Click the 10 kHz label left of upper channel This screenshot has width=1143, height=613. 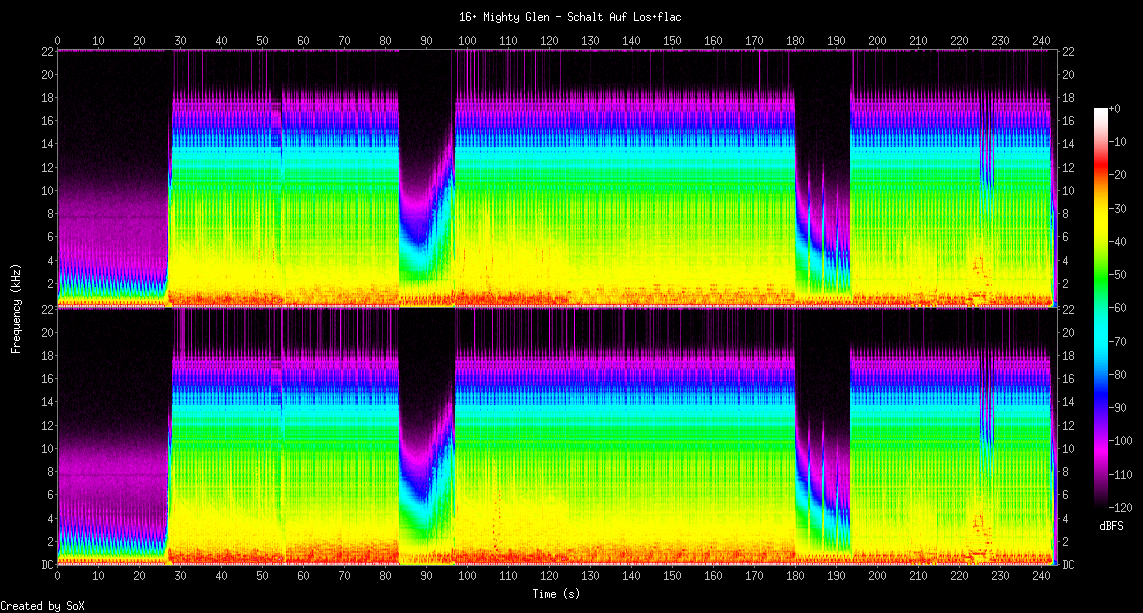[x=46, y=190]
